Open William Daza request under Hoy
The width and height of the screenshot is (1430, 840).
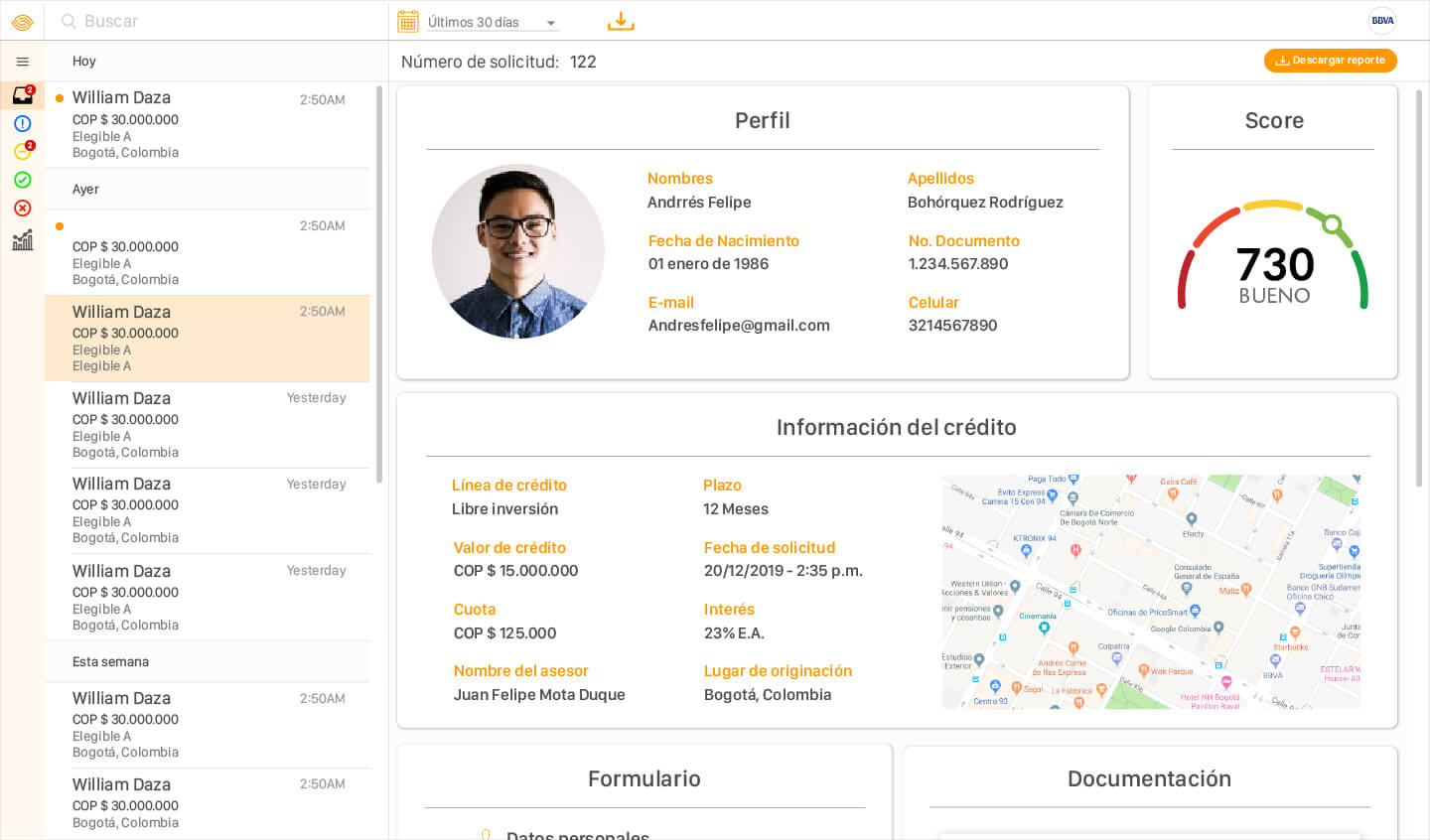coord(207,124)
